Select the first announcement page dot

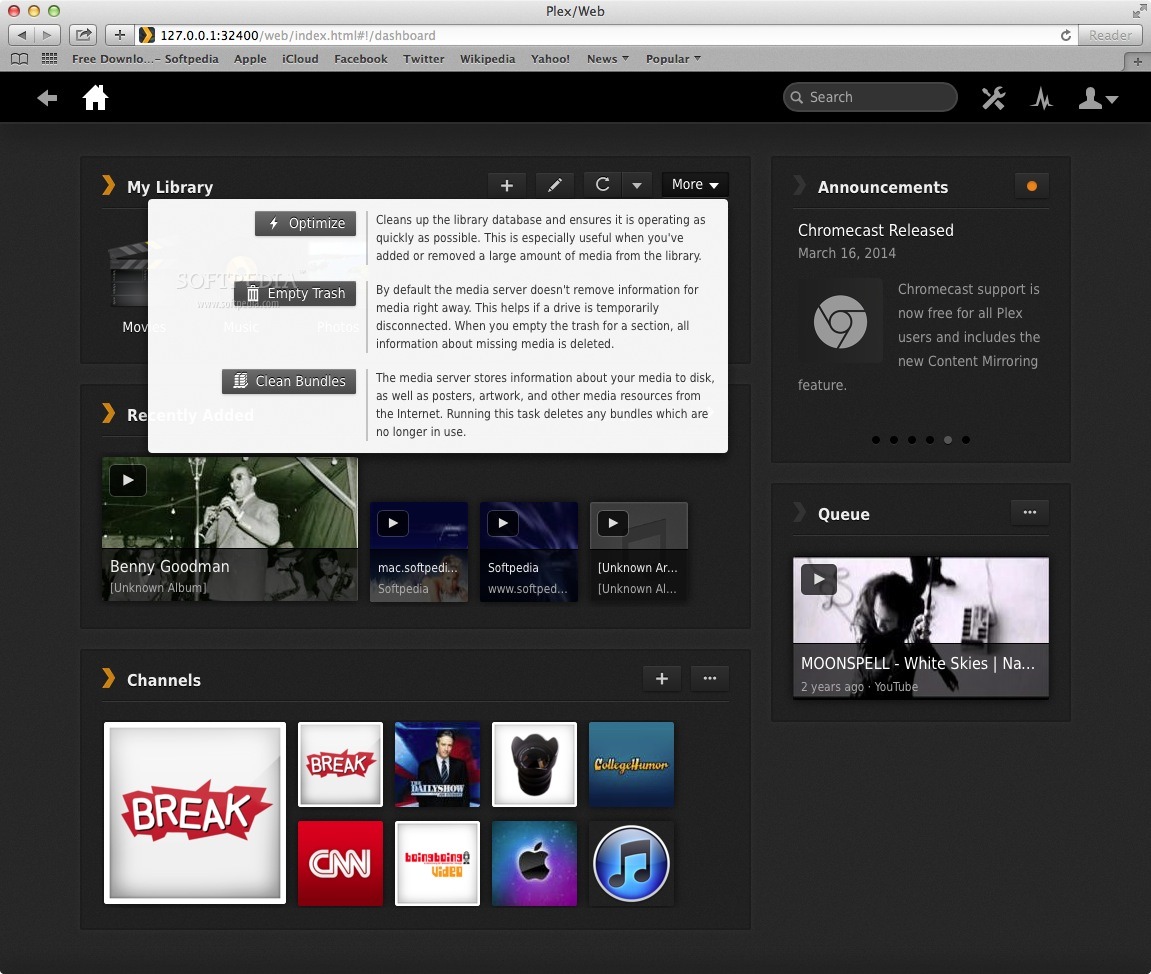[876, 440]
